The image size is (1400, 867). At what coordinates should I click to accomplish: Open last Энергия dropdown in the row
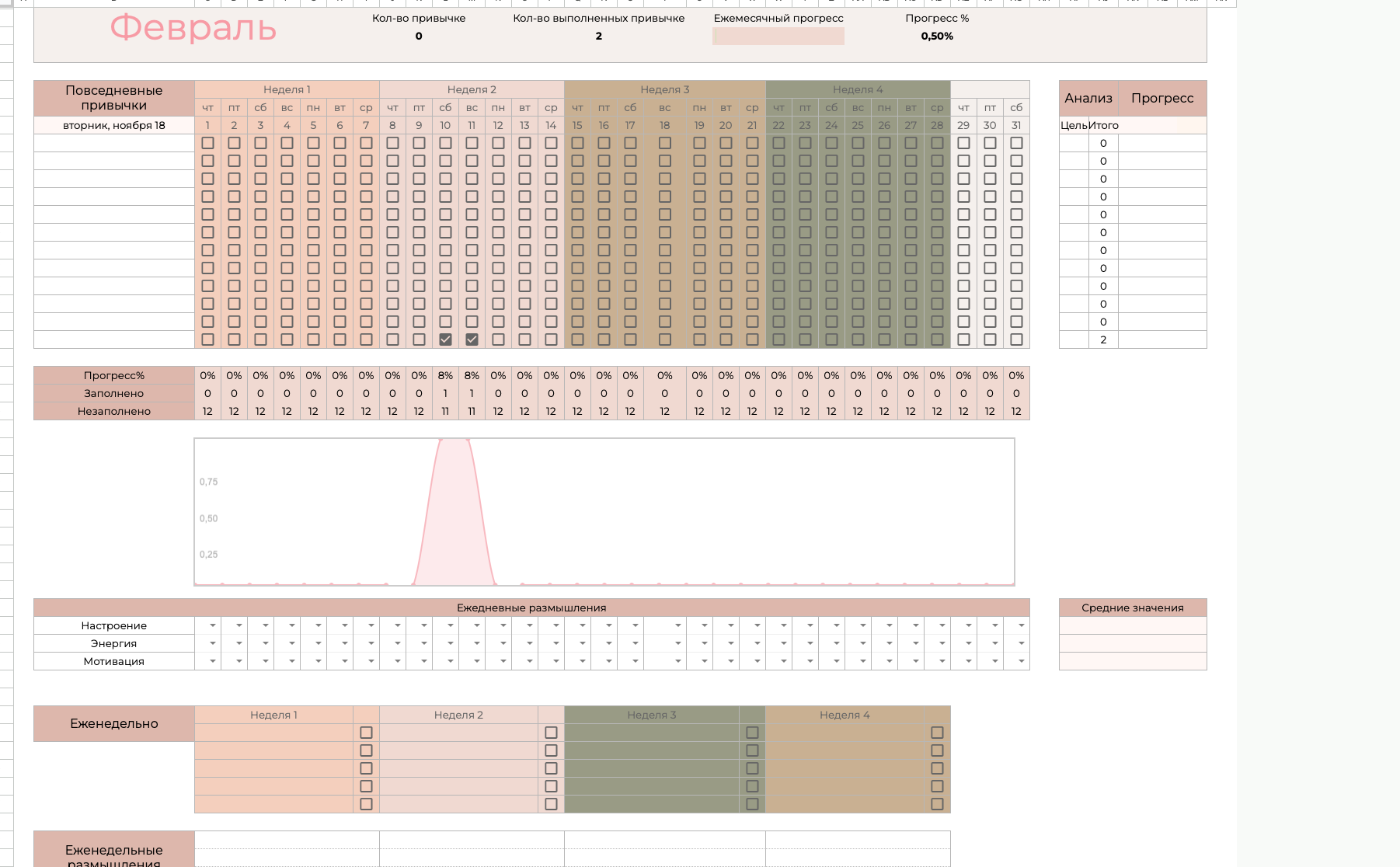coord(1021,643)
